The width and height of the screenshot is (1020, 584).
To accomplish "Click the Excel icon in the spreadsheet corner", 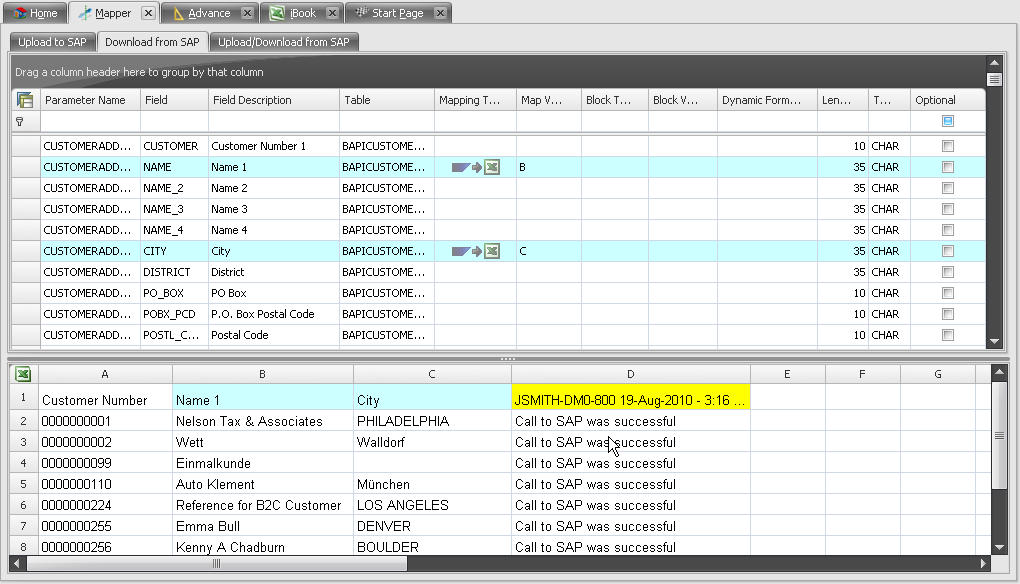I will pos(23,374).
